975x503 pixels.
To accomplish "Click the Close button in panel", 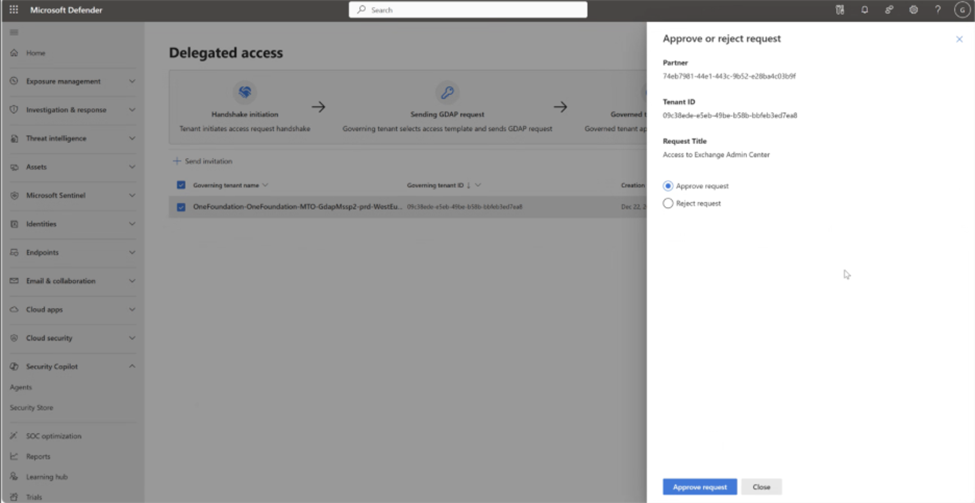I will (x=761, y=487).
